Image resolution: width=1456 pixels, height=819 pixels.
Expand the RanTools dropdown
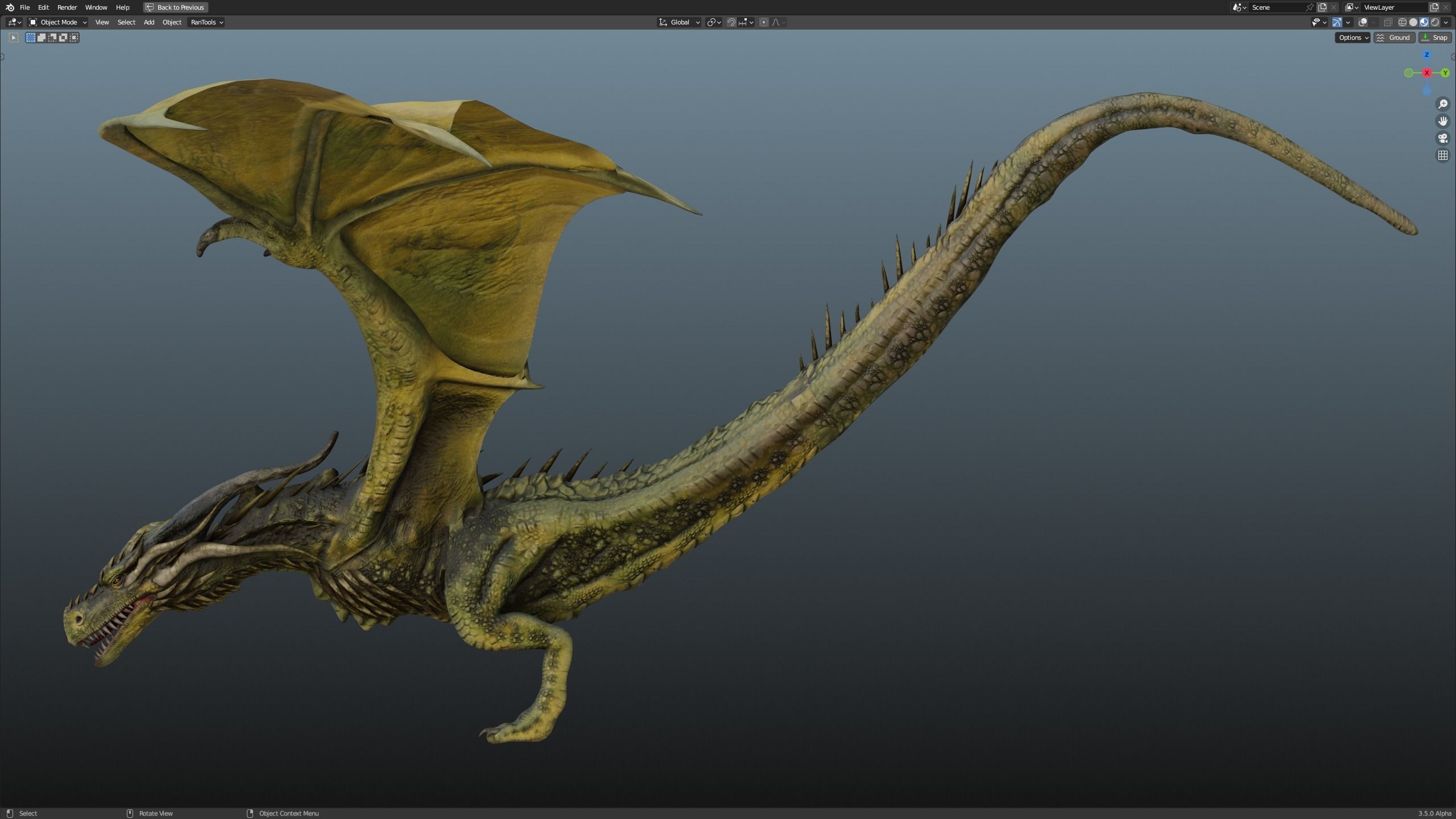206,22
